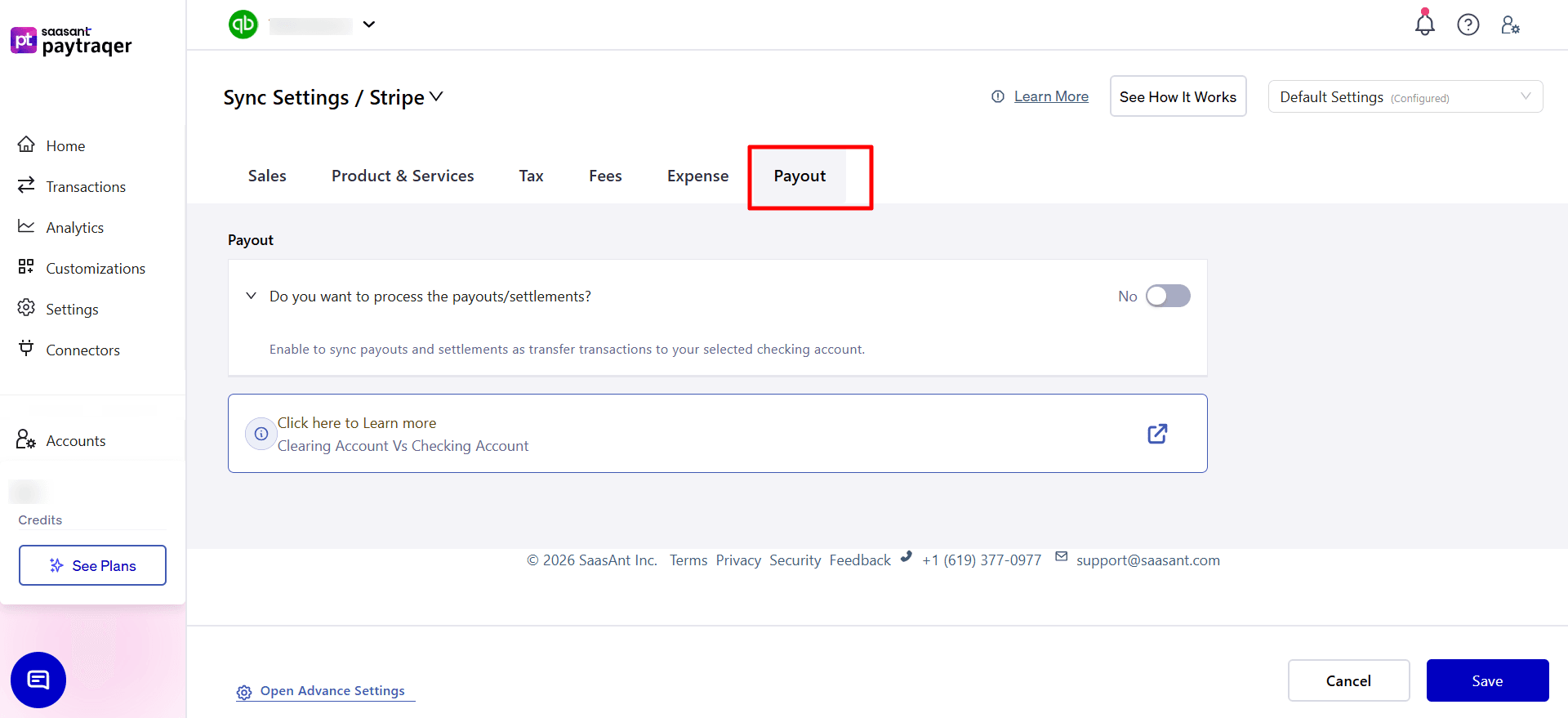Click the Connectors plug icon

click(26, 348)
